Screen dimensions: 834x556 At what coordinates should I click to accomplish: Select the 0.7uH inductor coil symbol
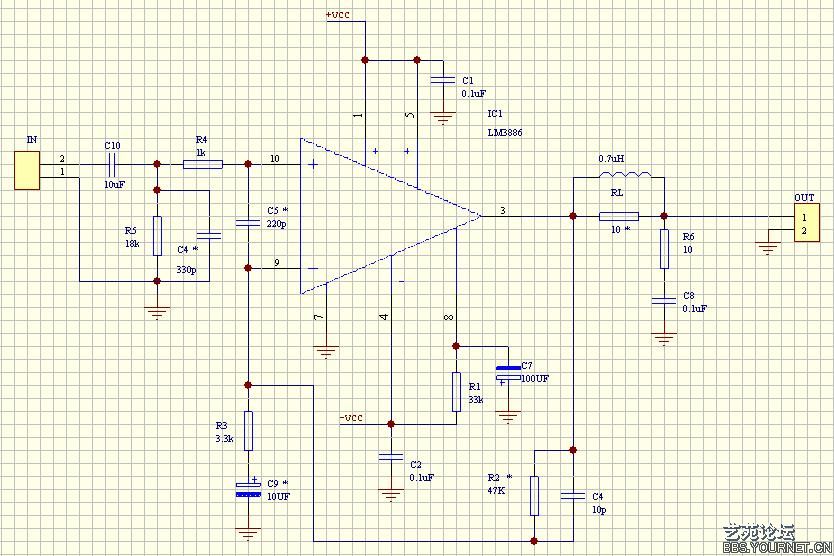point(624,175)
